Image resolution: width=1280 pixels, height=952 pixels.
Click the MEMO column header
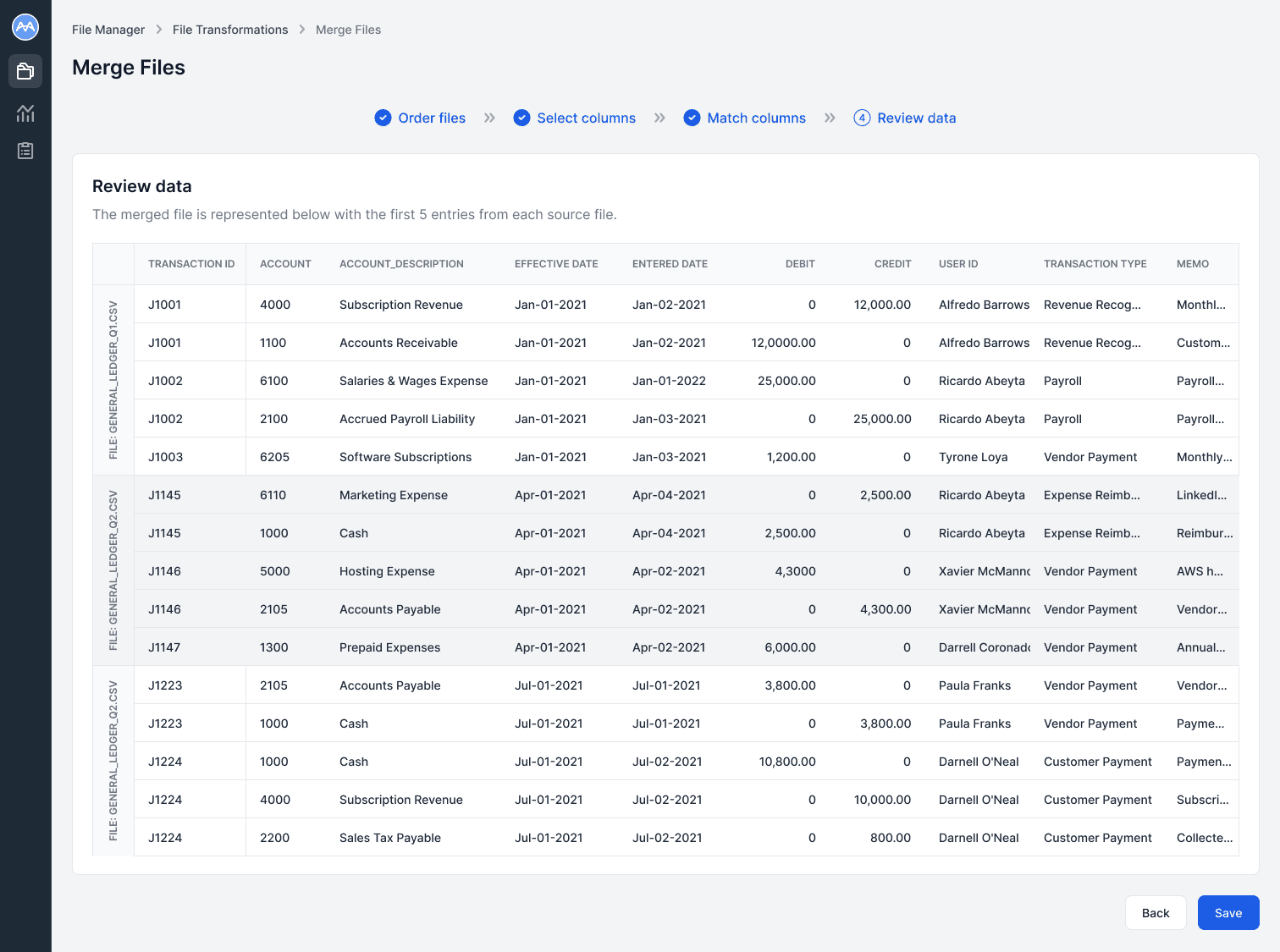tap(1192, 264)
